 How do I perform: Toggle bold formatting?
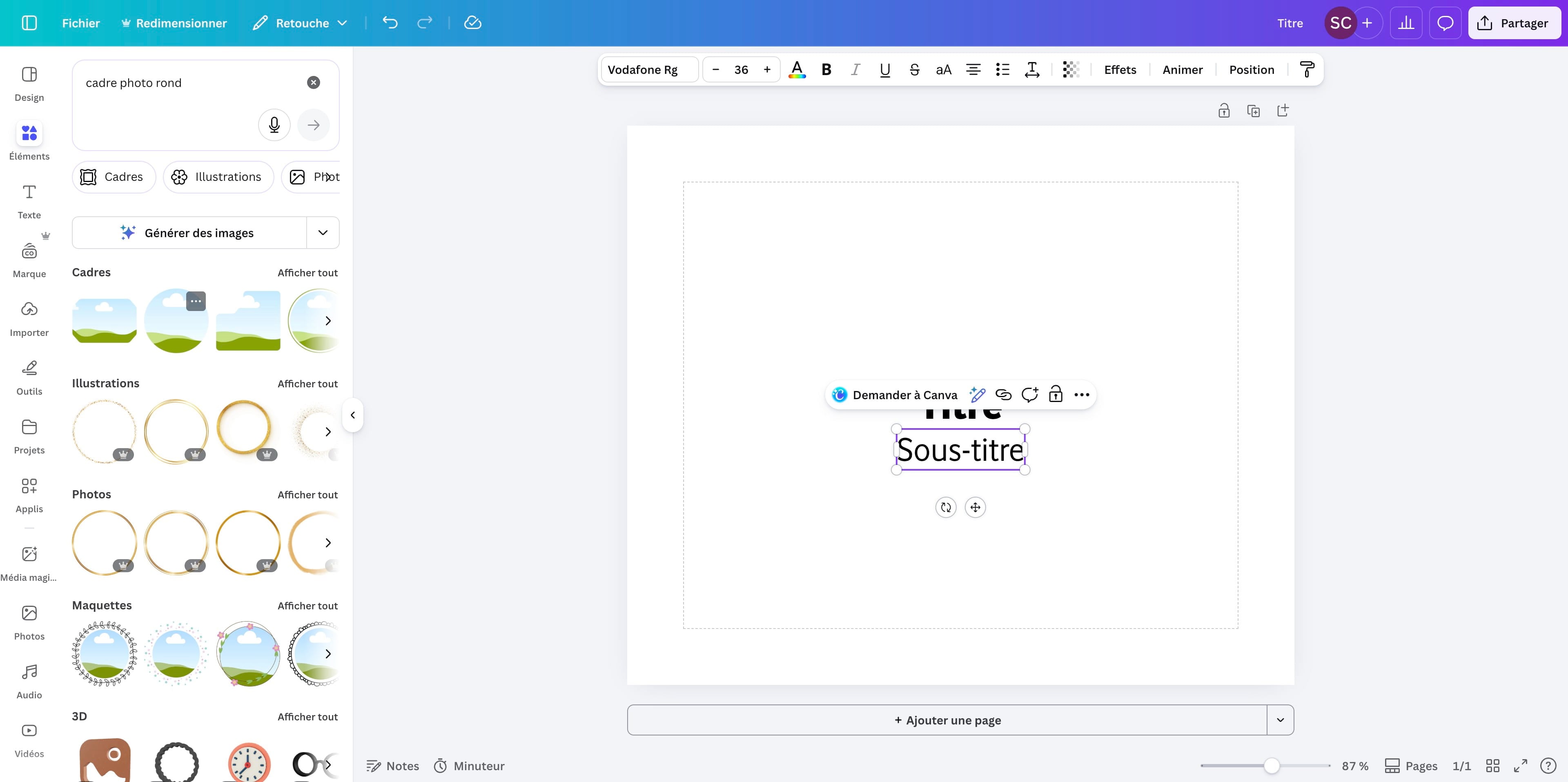(826, 69)
